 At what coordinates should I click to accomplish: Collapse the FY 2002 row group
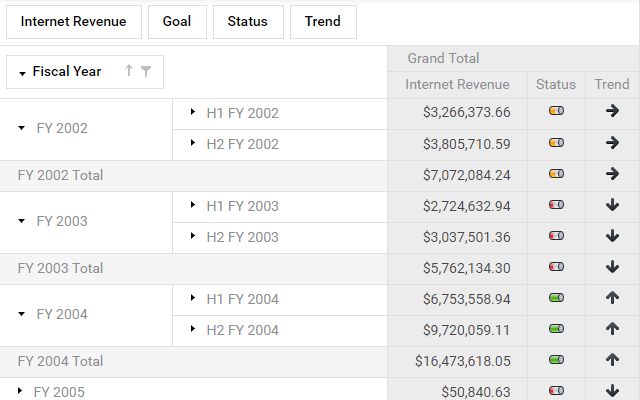click(x=22, y=129)
